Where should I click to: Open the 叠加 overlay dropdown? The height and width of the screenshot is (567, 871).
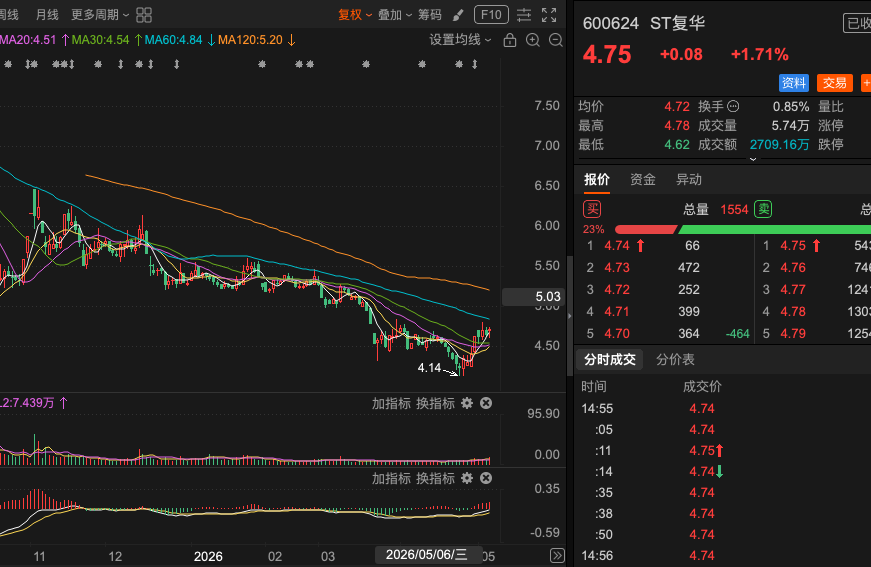[x=395, y=15]
